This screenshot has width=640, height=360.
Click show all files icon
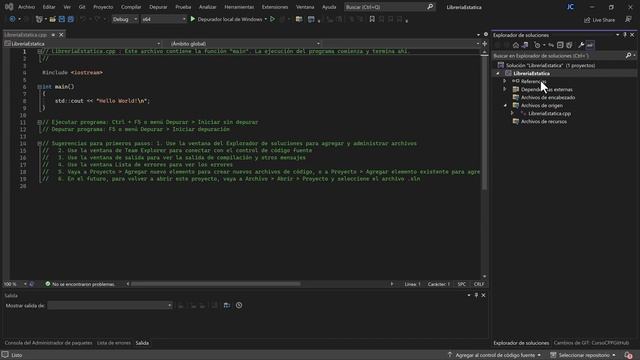point(569,45)
